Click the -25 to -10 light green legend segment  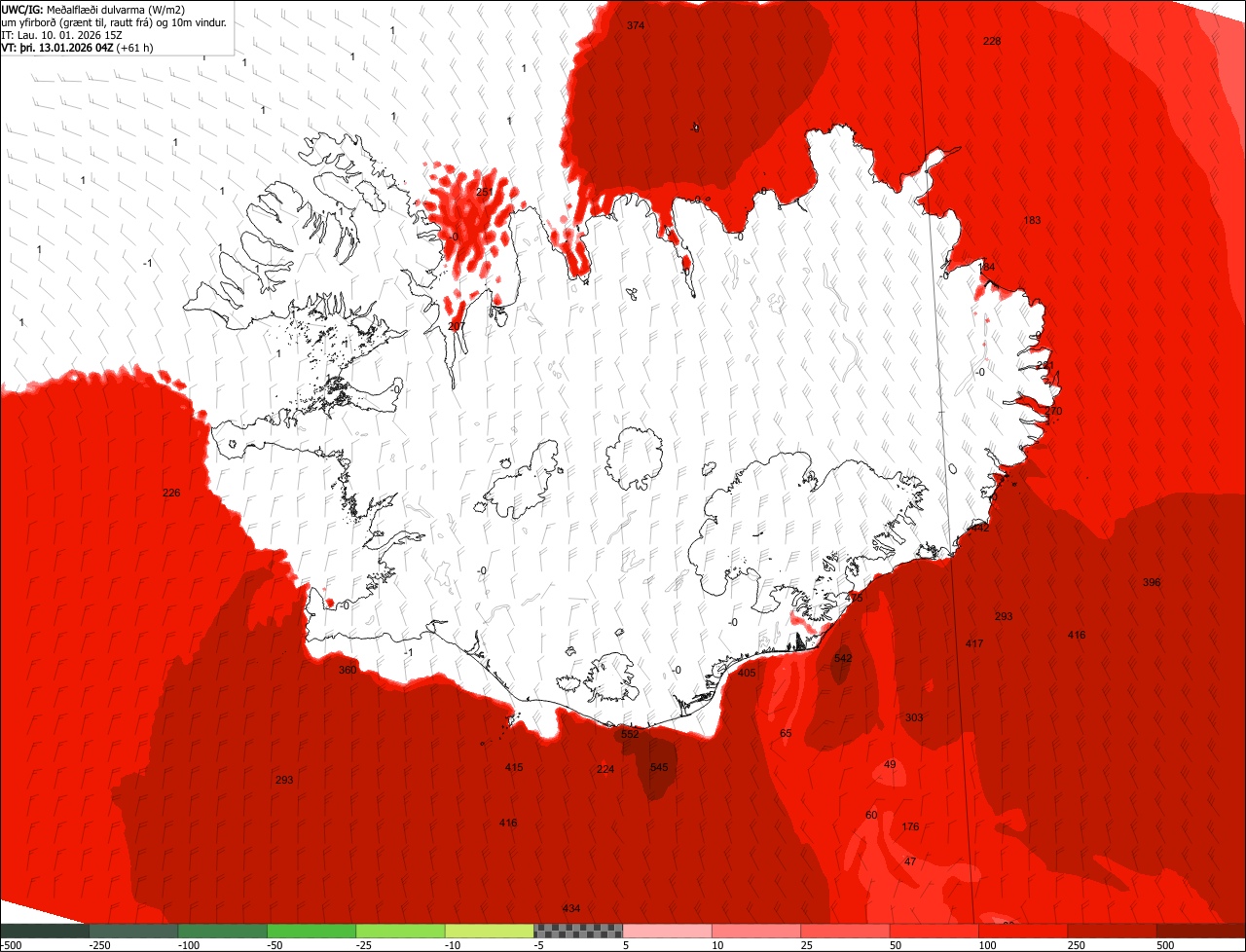pos(400,932)
